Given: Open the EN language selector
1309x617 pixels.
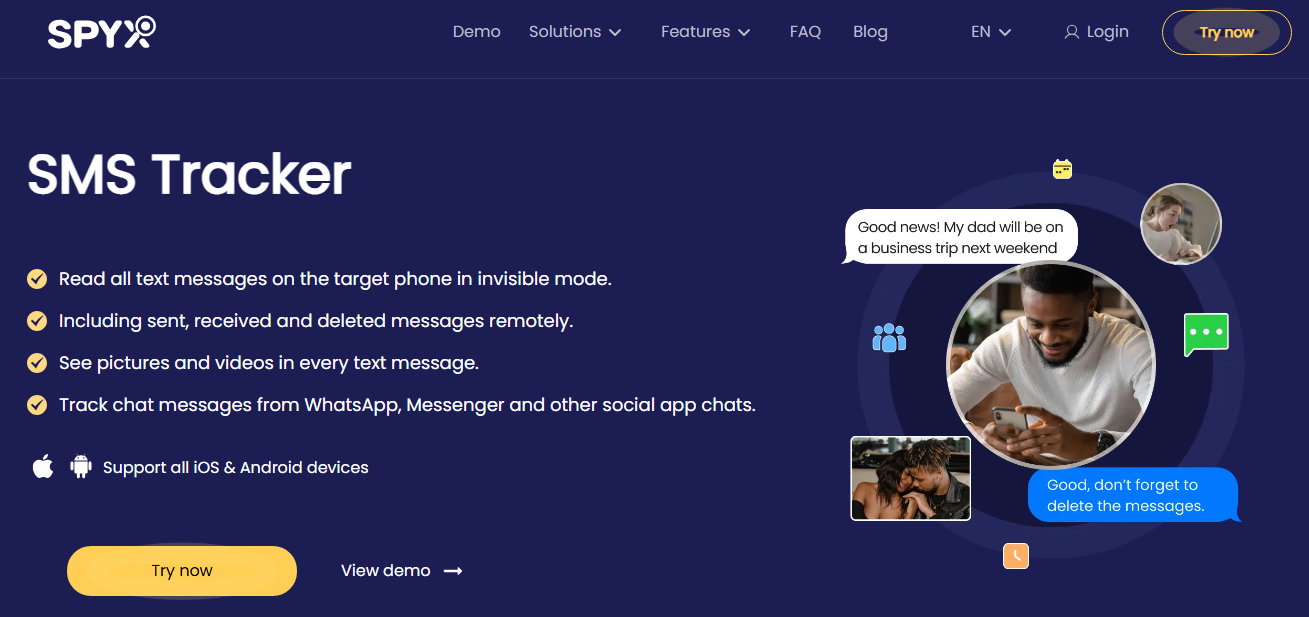Looking at the screenshot, I should coord(991,32).
